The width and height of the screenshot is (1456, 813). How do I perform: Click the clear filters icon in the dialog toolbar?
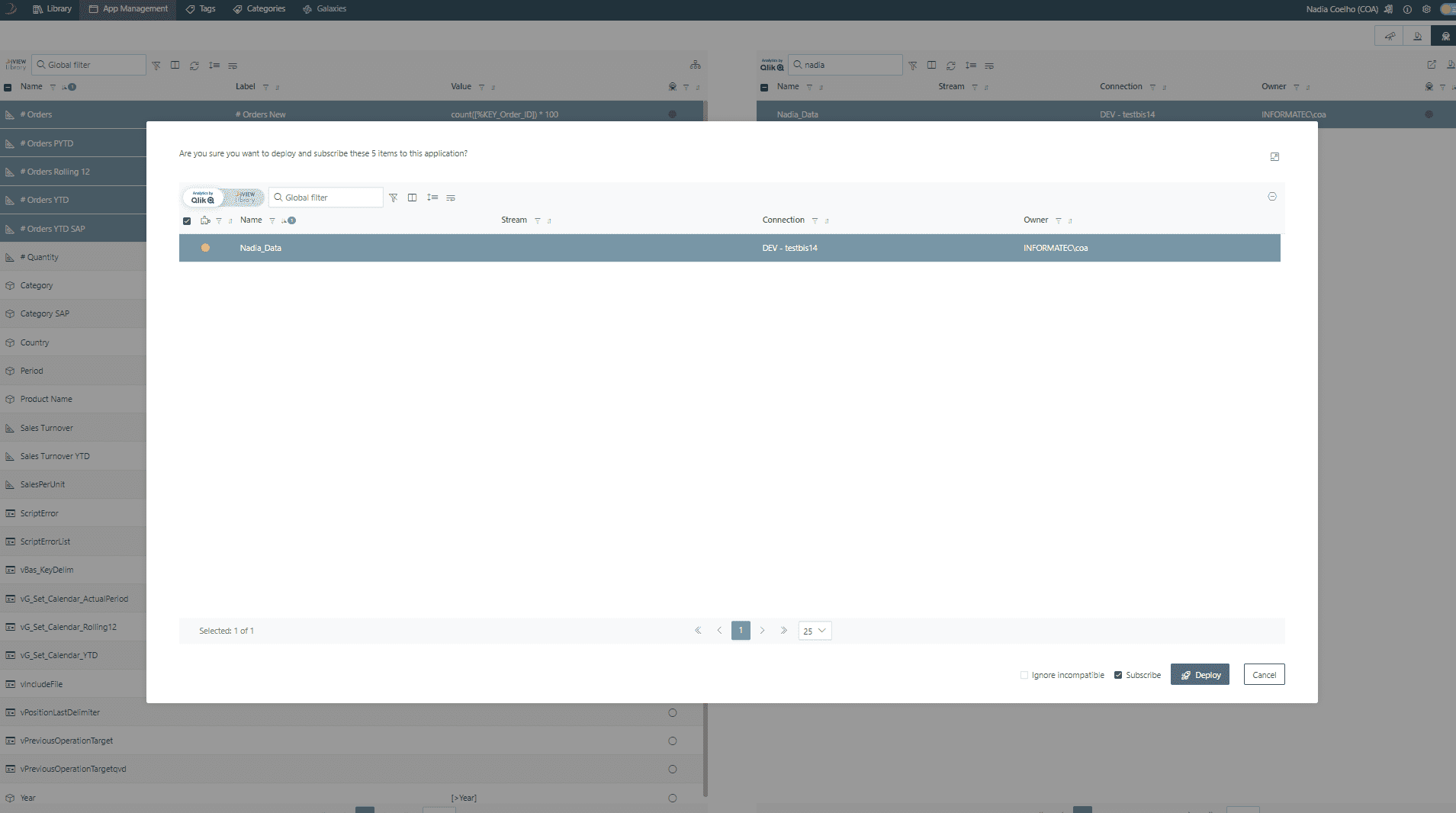(393, 198)
